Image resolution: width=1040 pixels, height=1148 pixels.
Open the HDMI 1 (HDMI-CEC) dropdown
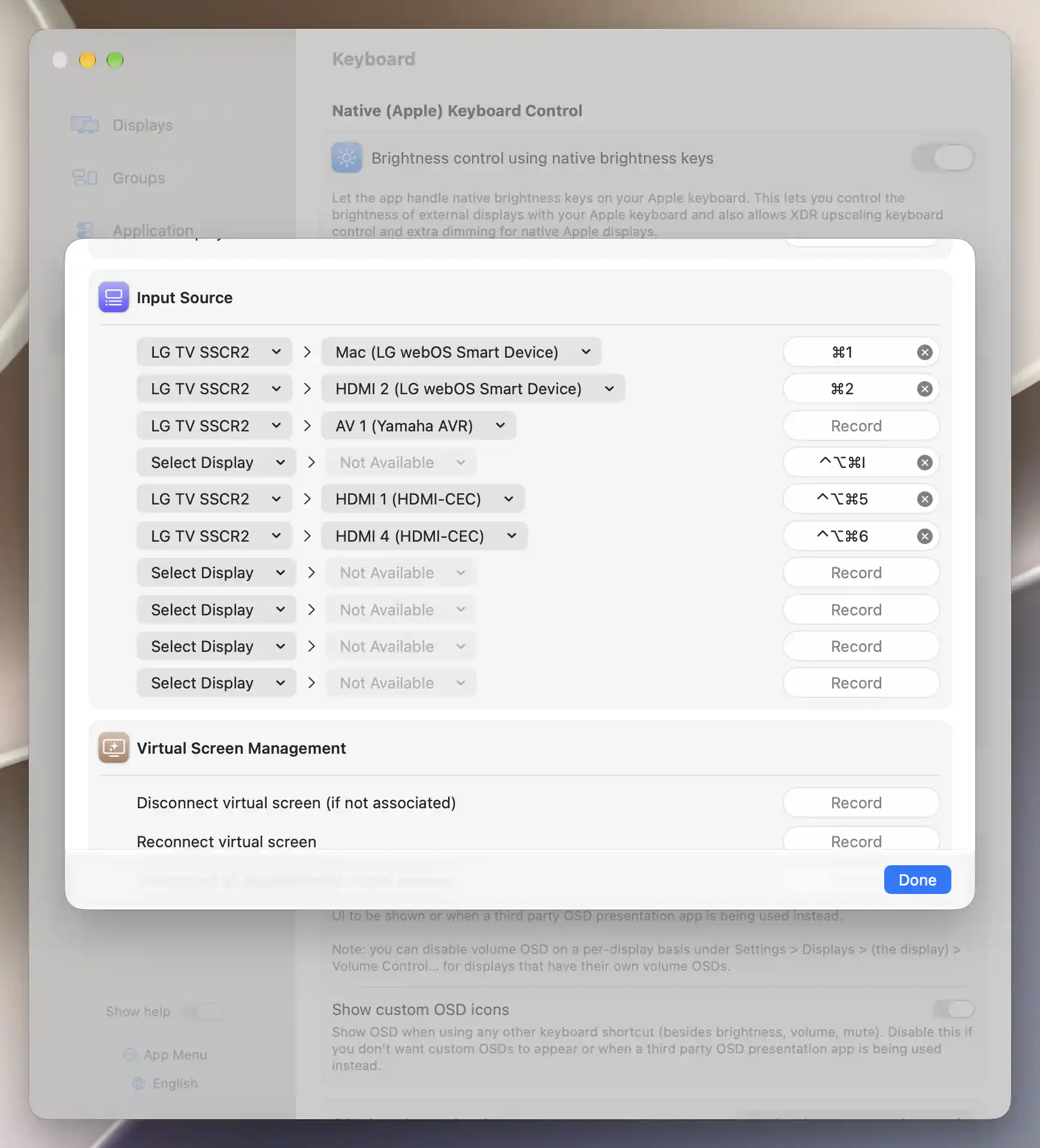click(422, 499)
